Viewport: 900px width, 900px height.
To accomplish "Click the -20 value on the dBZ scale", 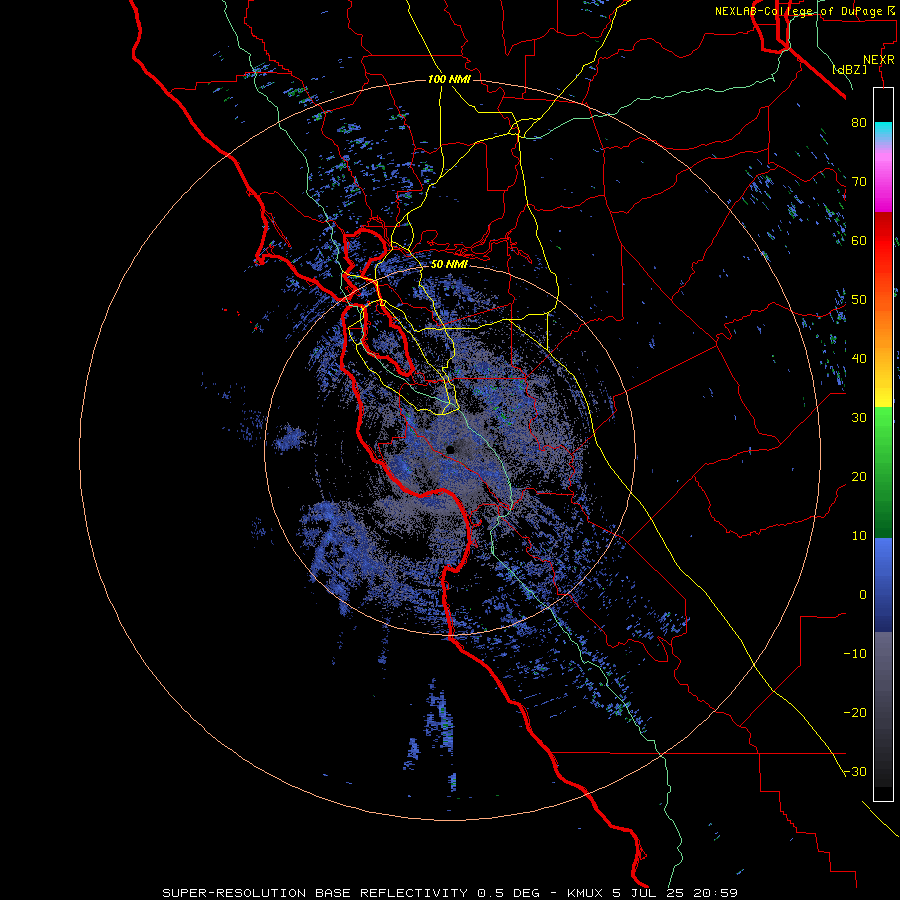I will coord(855,712).
